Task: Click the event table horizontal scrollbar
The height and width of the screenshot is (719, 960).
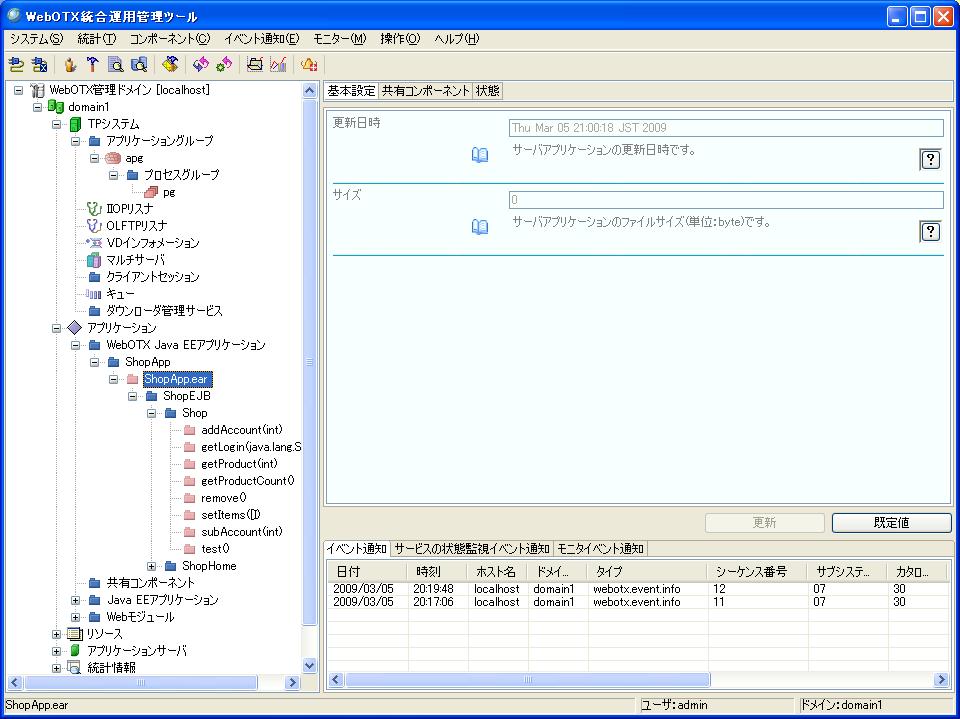Action: pyautogui.click(x=528, y=680)
